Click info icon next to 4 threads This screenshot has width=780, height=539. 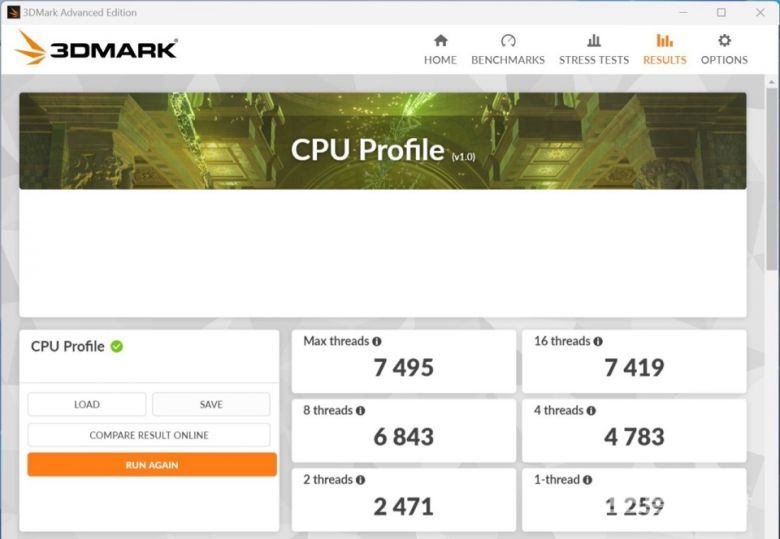click(591, 411)
